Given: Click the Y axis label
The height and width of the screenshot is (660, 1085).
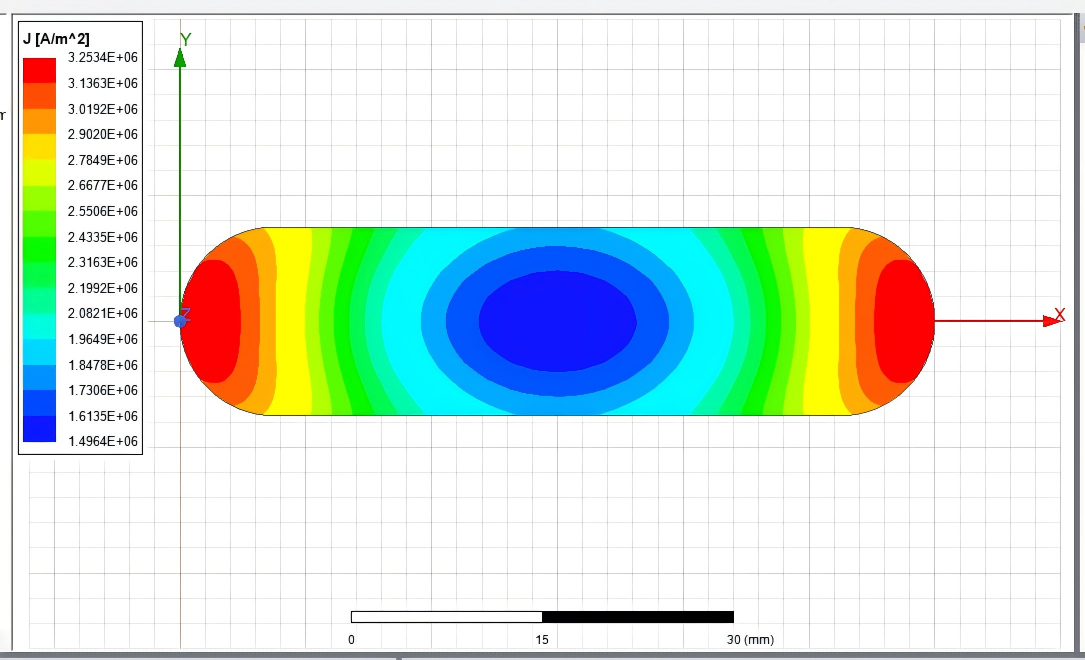Looking at the screenshot, I should click(x=185, y=39).
